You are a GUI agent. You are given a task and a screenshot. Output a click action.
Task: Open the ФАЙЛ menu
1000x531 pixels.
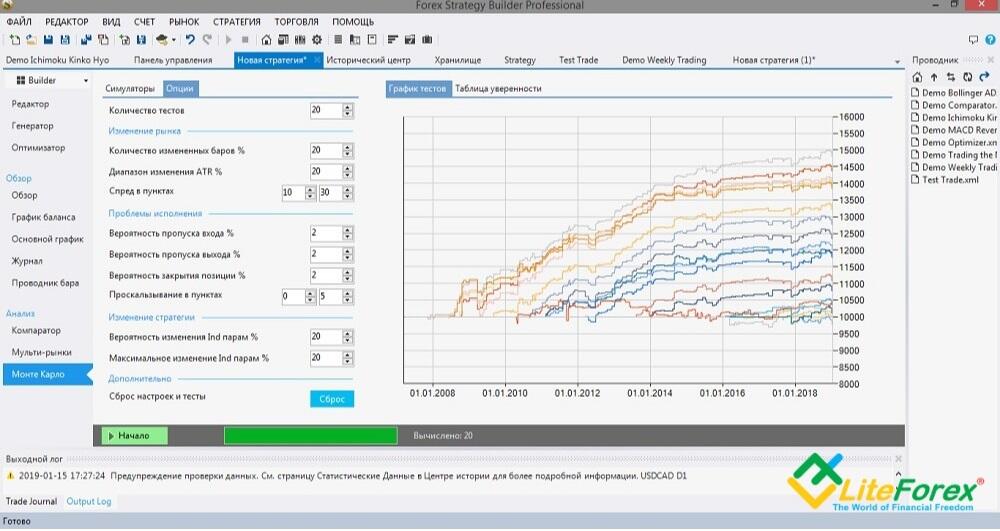(18, 22)
